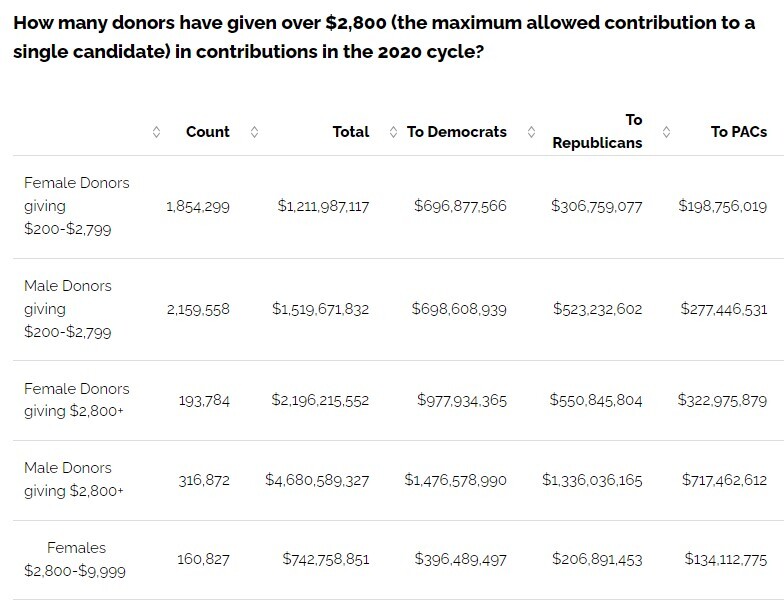Select Female Donors giving $200-$2,799 row label
This screenshot has width=784, height=603.
[77, 206]
